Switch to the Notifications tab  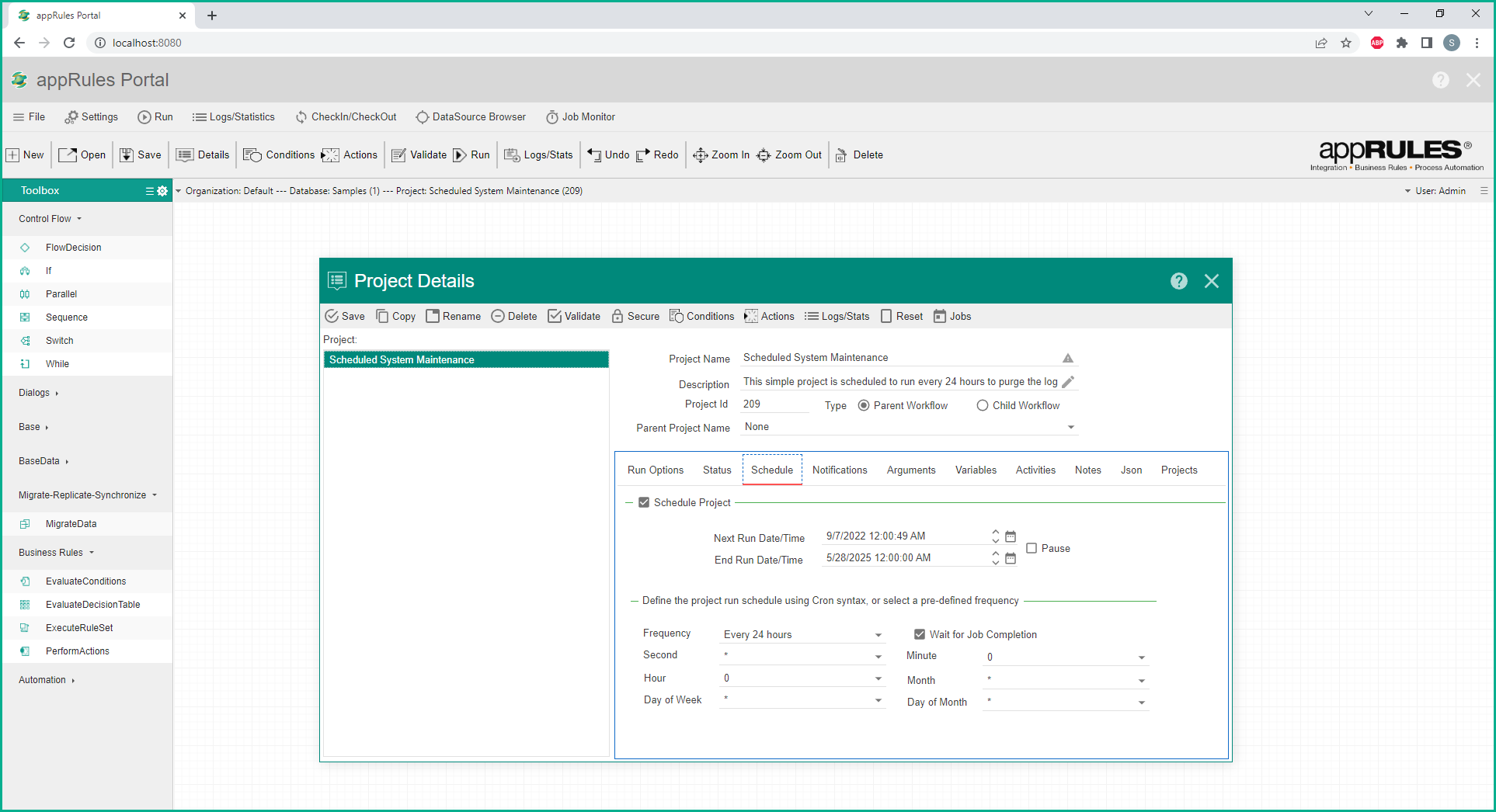[x=839, y=470]
